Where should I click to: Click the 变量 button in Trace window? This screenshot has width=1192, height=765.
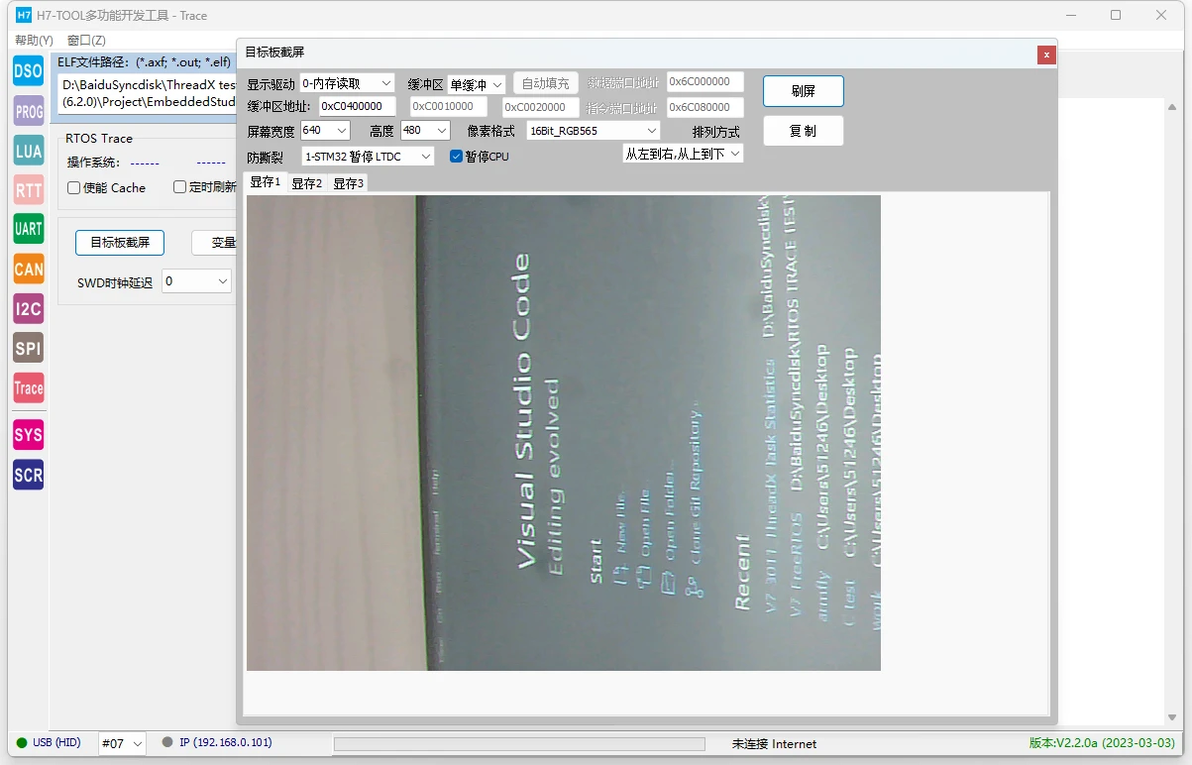point(214,243)
